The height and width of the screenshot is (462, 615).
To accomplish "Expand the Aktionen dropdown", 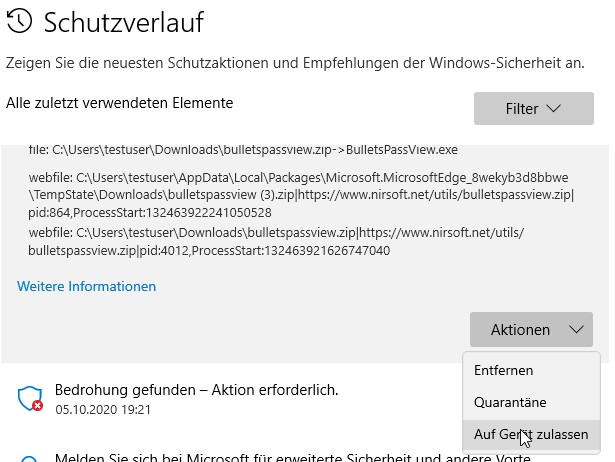I will (x=530, y=329).
